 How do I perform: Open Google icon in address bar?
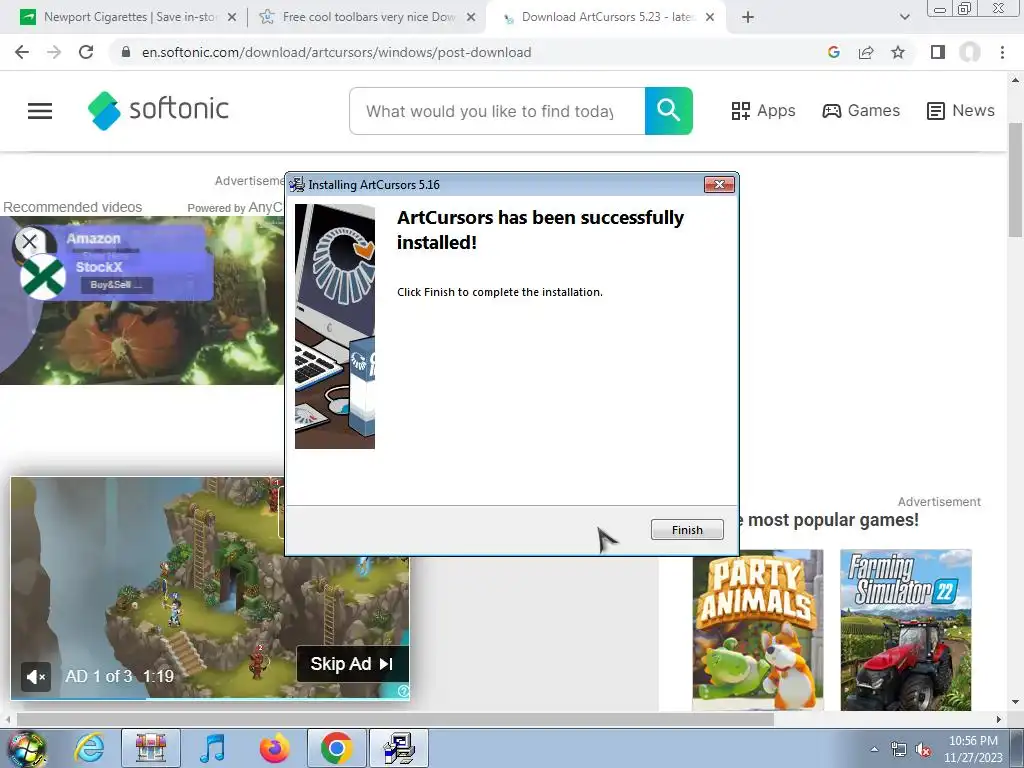click(833, 52)
